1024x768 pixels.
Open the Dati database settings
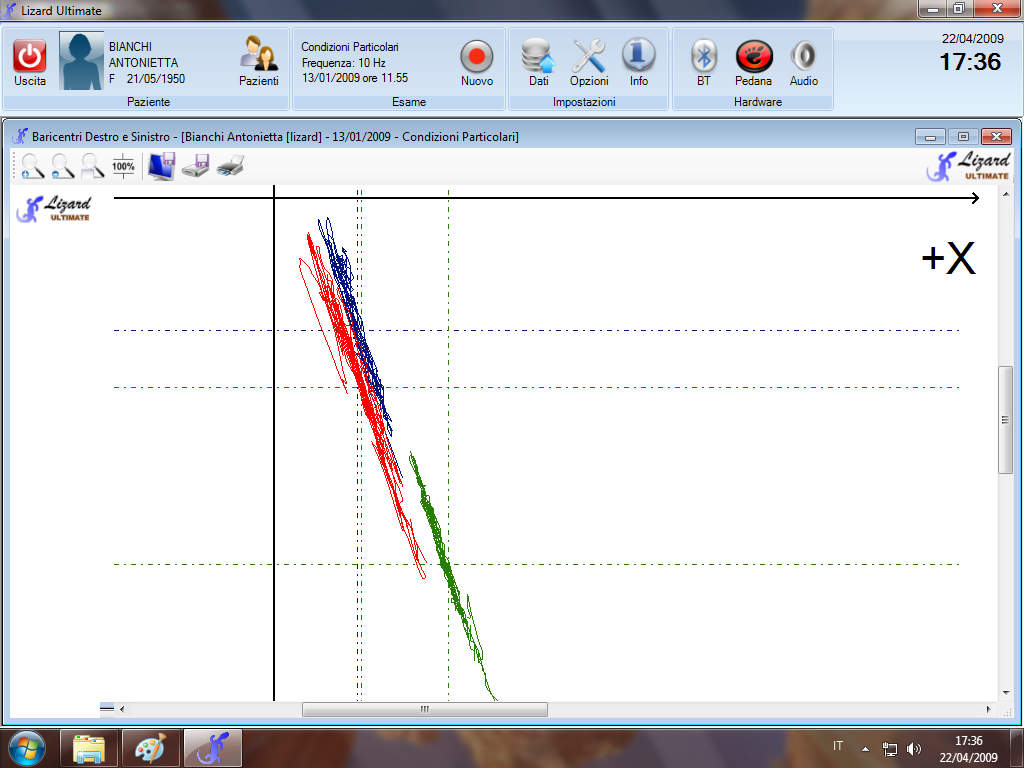pyautogui.click(x=538, y=61)
